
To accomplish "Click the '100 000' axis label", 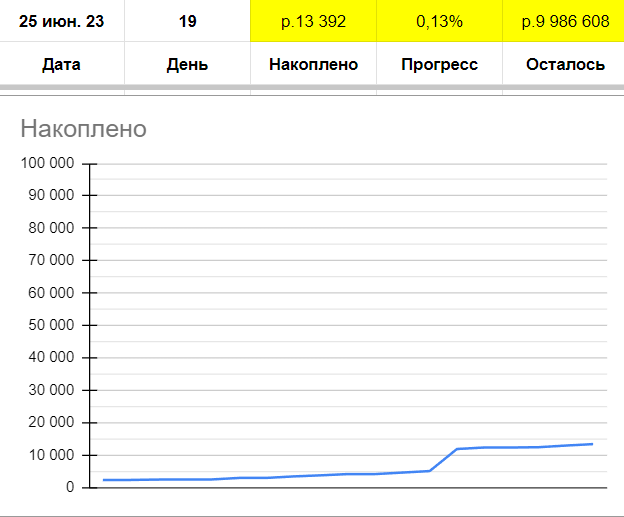I will click(x=47, y=163).
